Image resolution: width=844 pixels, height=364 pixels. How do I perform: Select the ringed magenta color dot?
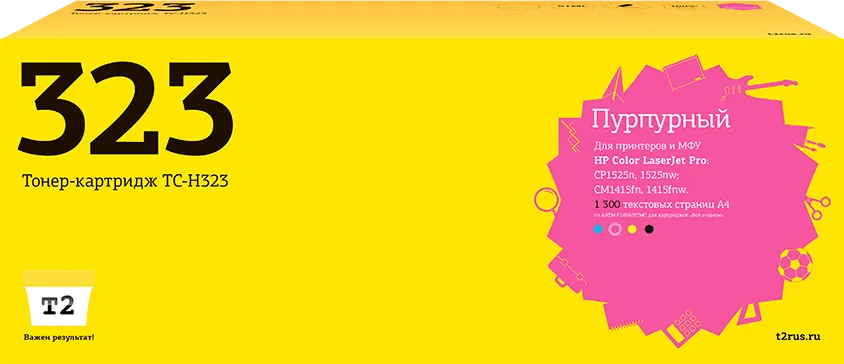[614, 229]
